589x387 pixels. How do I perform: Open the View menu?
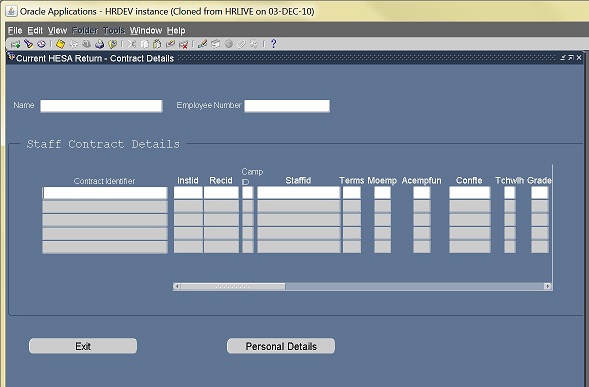coord(57,30)
